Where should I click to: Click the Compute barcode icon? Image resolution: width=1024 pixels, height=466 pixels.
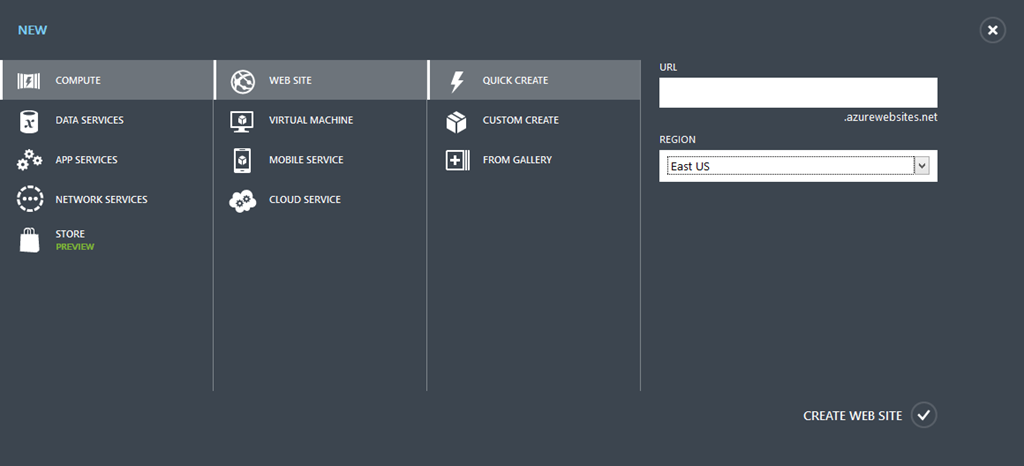[29, 81]
